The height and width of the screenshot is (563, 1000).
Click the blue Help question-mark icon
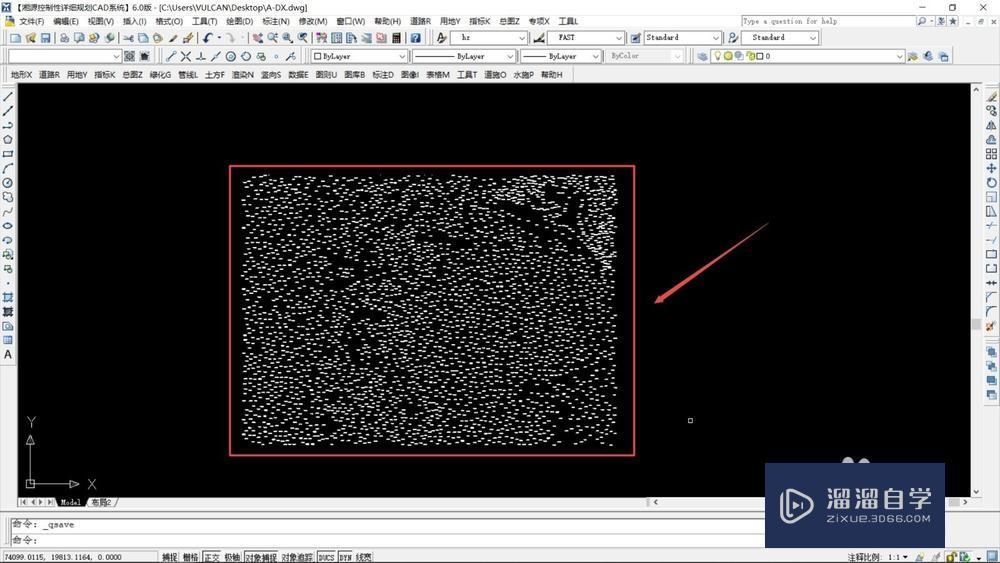[x=415, y=38]
